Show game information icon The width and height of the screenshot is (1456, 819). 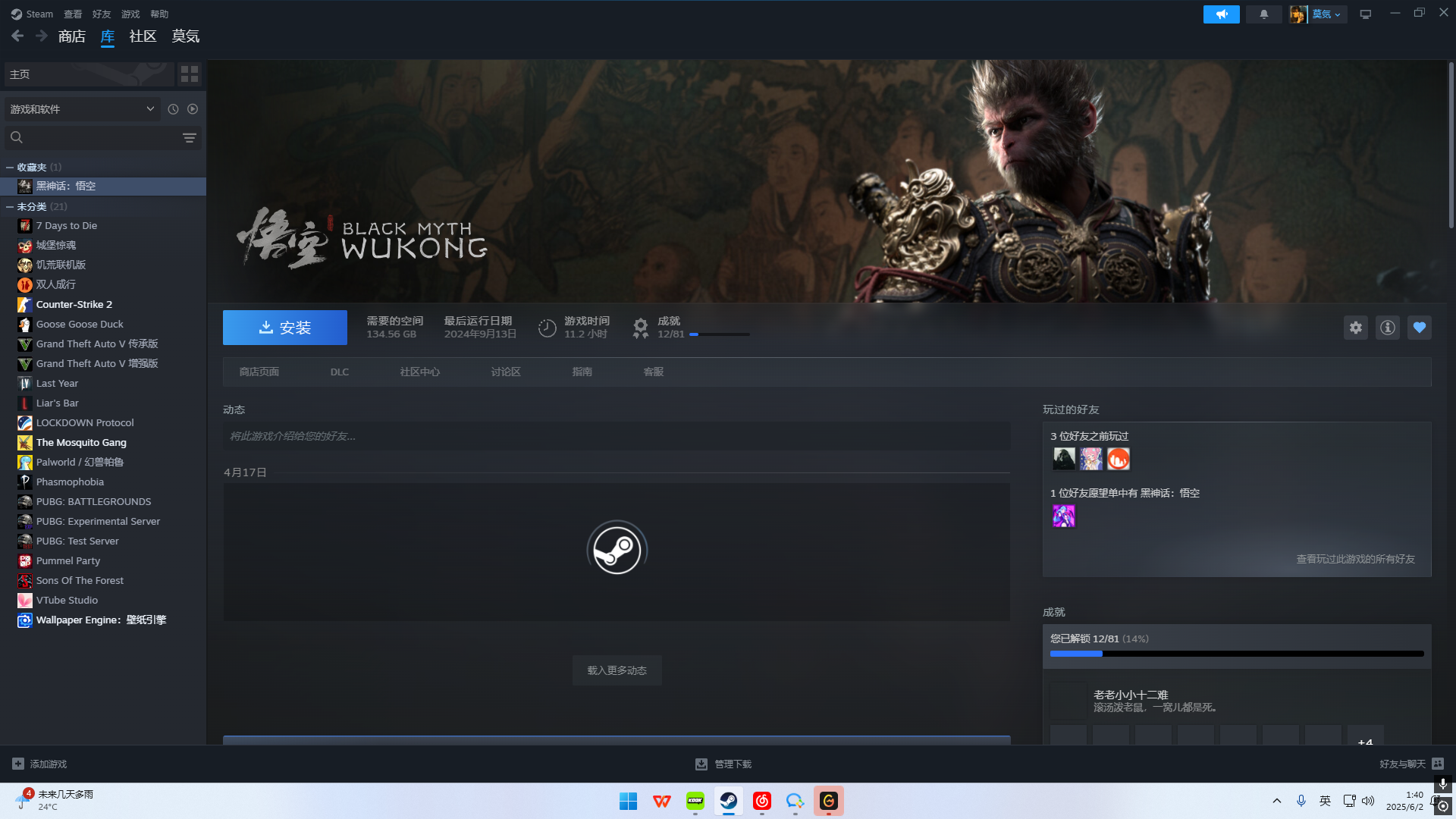tap(1388, 328)
